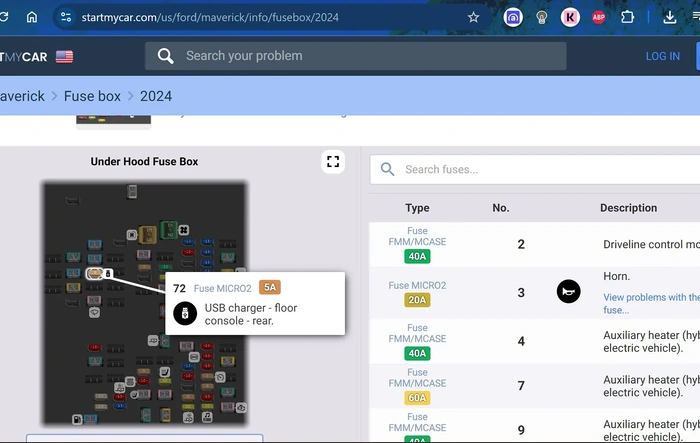Click the horn icon in fuse 3 row
This screenshot has height=443, width=700.
568,292
